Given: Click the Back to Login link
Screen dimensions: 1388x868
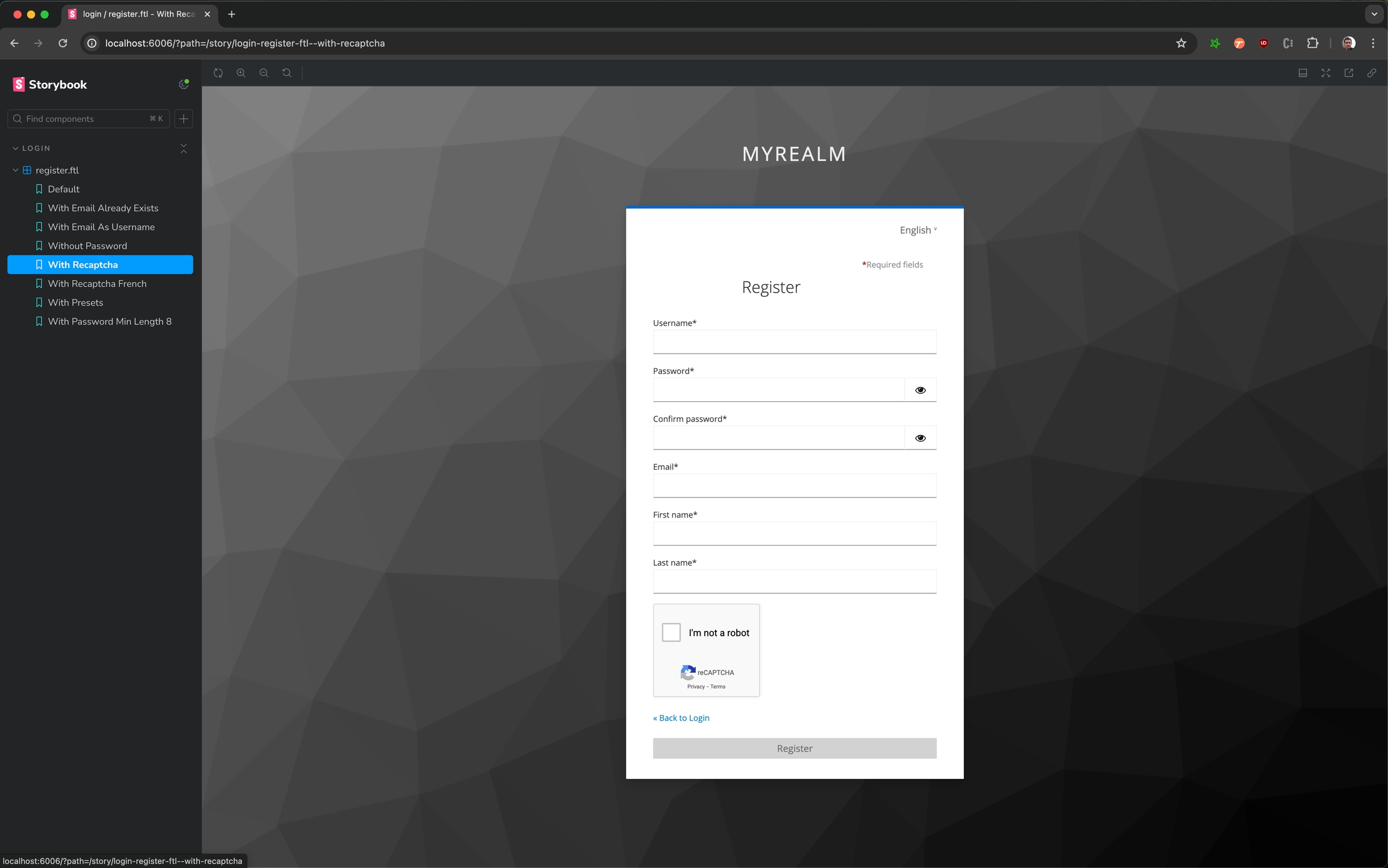Looking at the screenshot, I should tap(681, 718).
